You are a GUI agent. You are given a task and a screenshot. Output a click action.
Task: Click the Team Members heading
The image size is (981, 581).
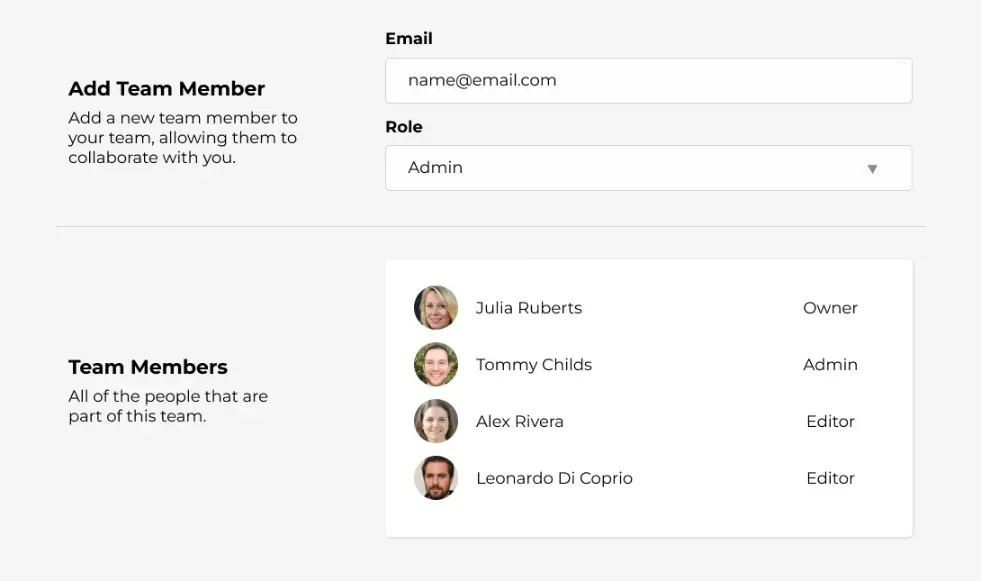pyautogui.click(x=148, y=367)
